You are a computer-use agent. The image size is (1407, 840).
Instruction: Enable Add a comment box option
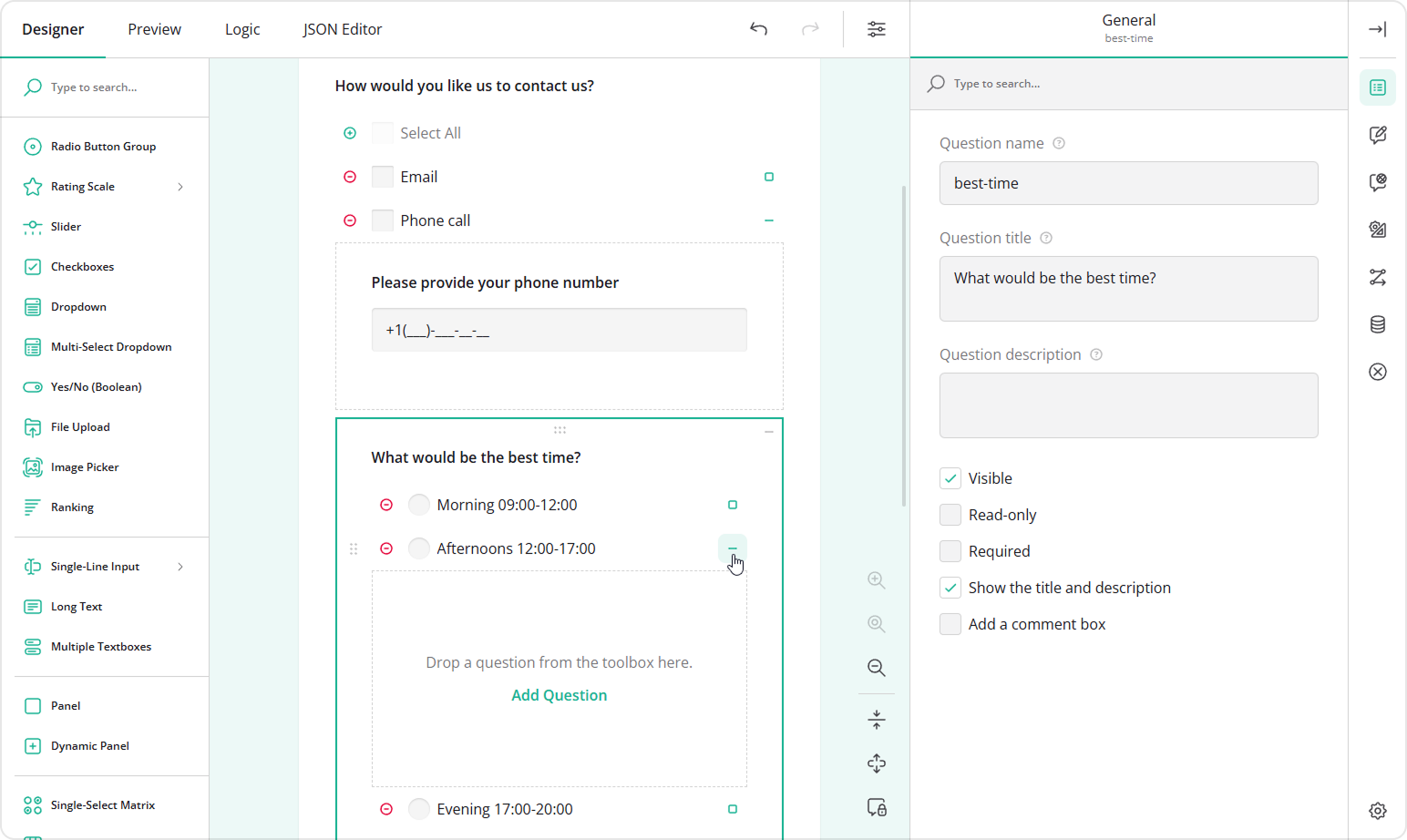pyautogui.click(x=950, y=623)
